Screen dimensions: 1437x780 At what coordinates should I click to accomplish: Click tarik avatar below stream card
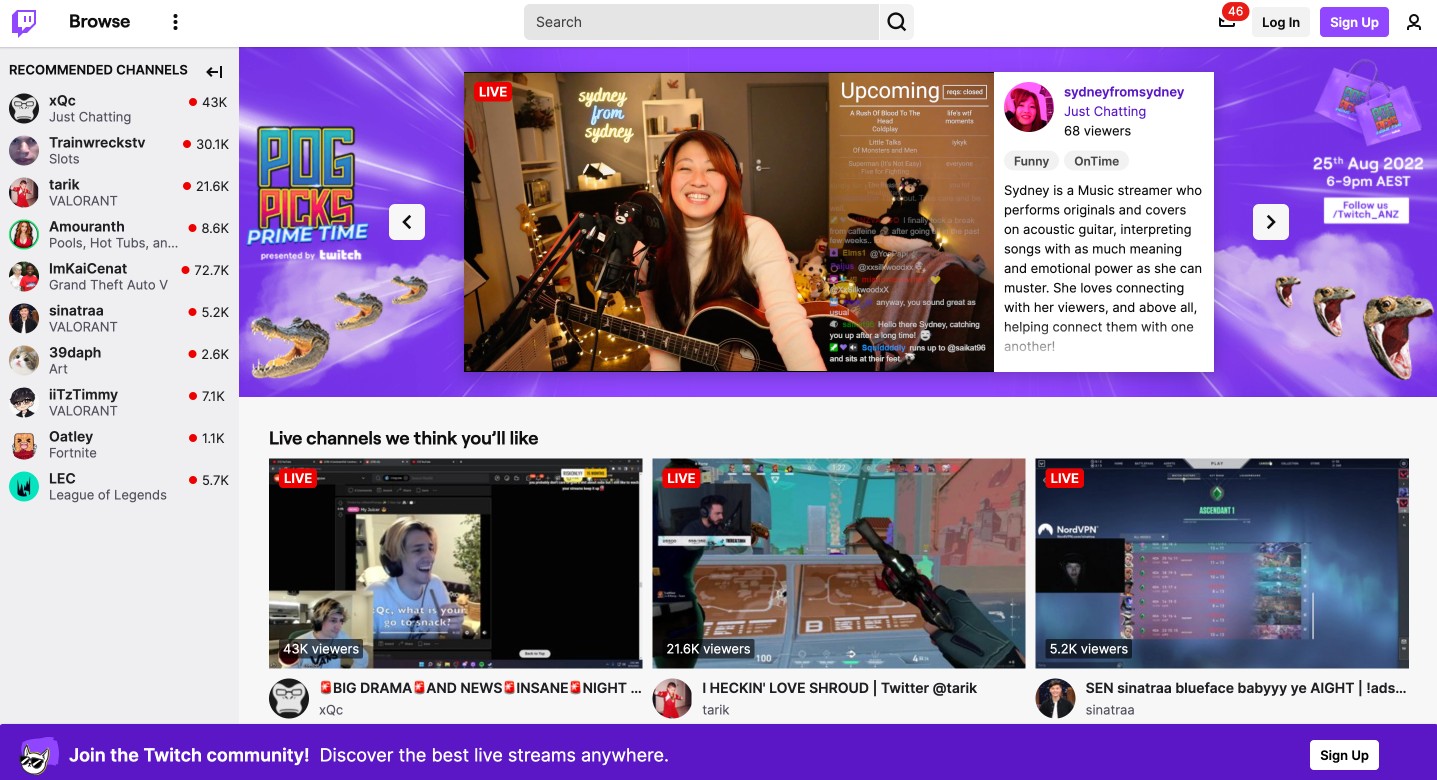(673, 698)
